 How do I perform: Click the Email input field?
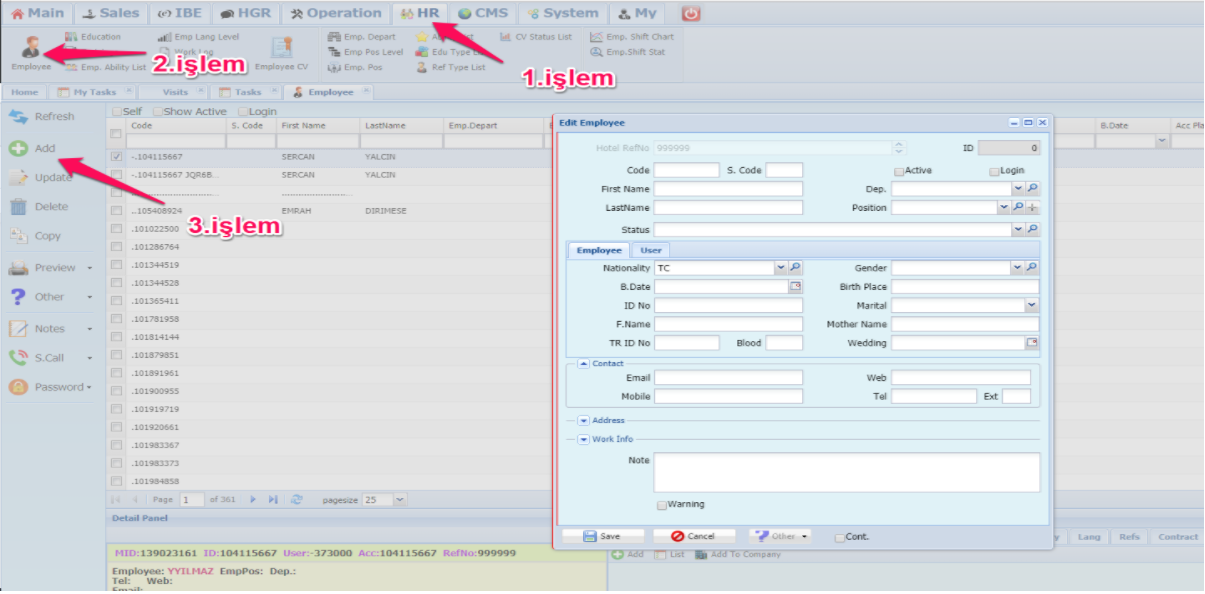tap(729, 378)
